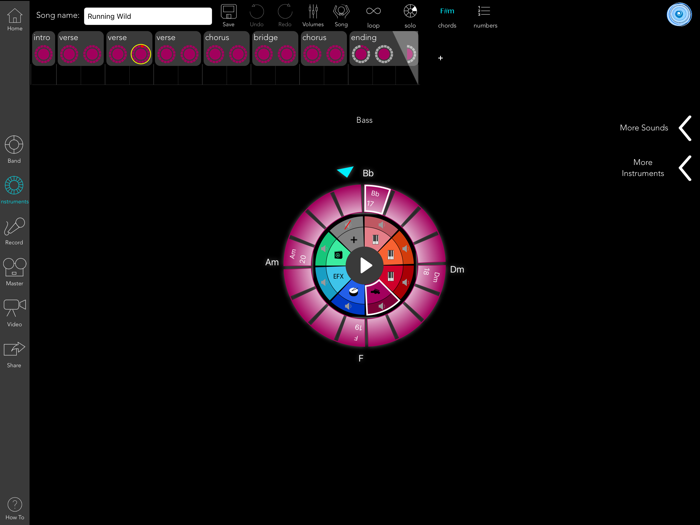This screenshot has height=525, width=700.
Task: Toggle solo mode
Action: click(x=410, y=14)
